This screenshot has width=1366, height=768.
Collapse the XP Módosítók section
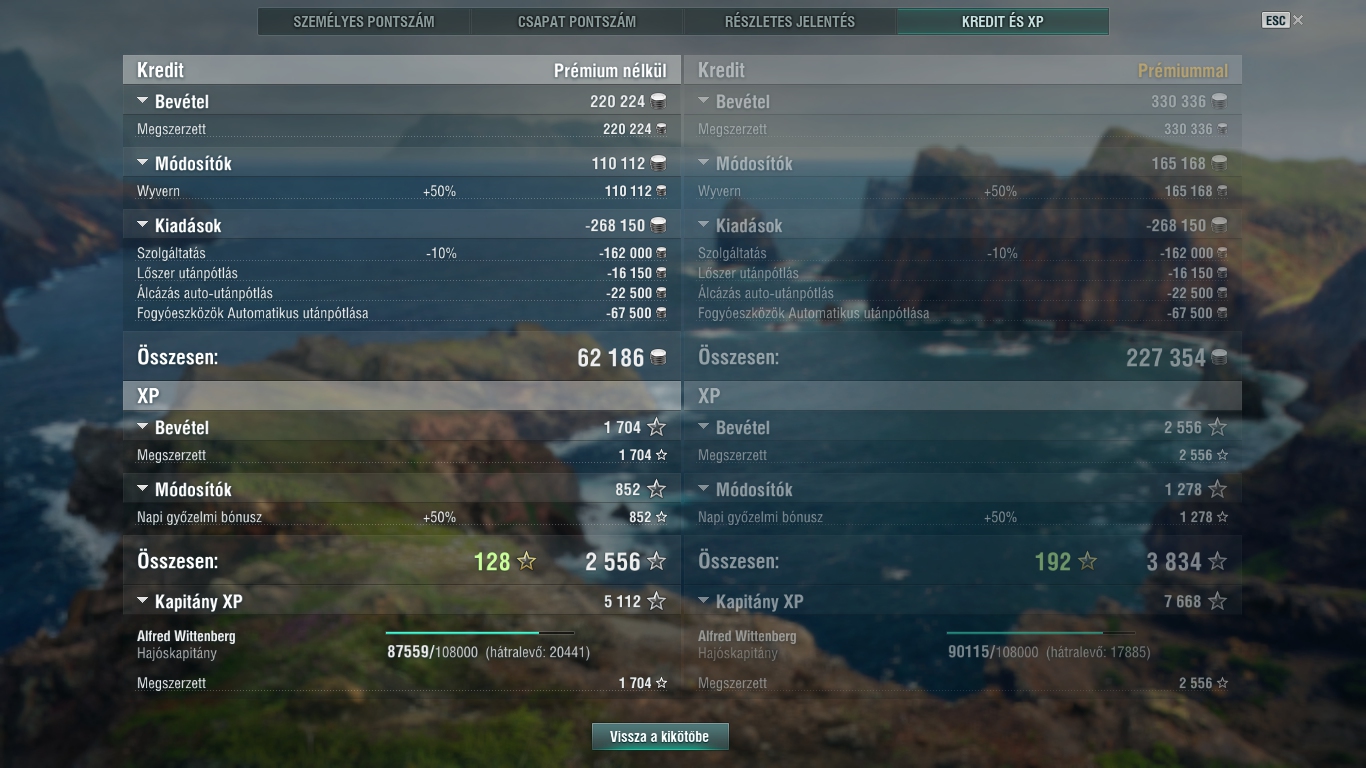[x=143, y=489]
